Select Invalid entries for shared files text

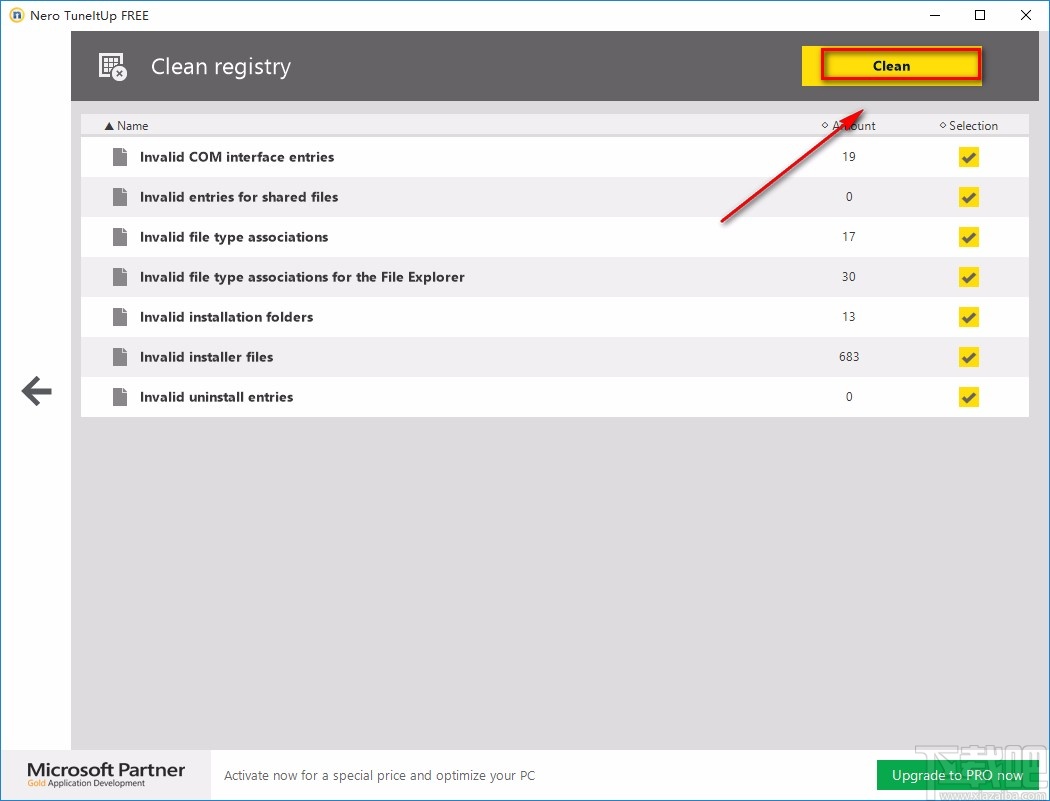238,197
